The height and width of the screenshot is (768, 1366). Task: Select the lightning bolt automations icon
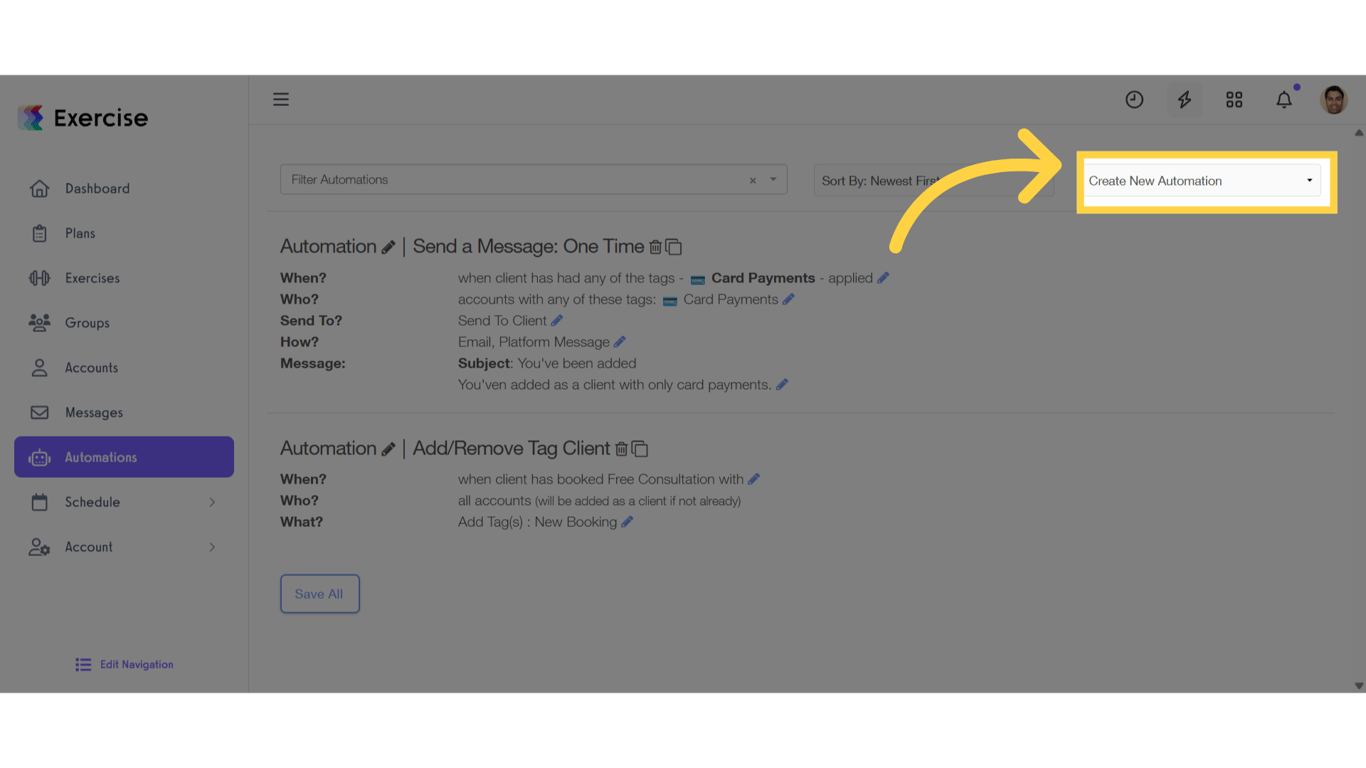coord(1184,99)
